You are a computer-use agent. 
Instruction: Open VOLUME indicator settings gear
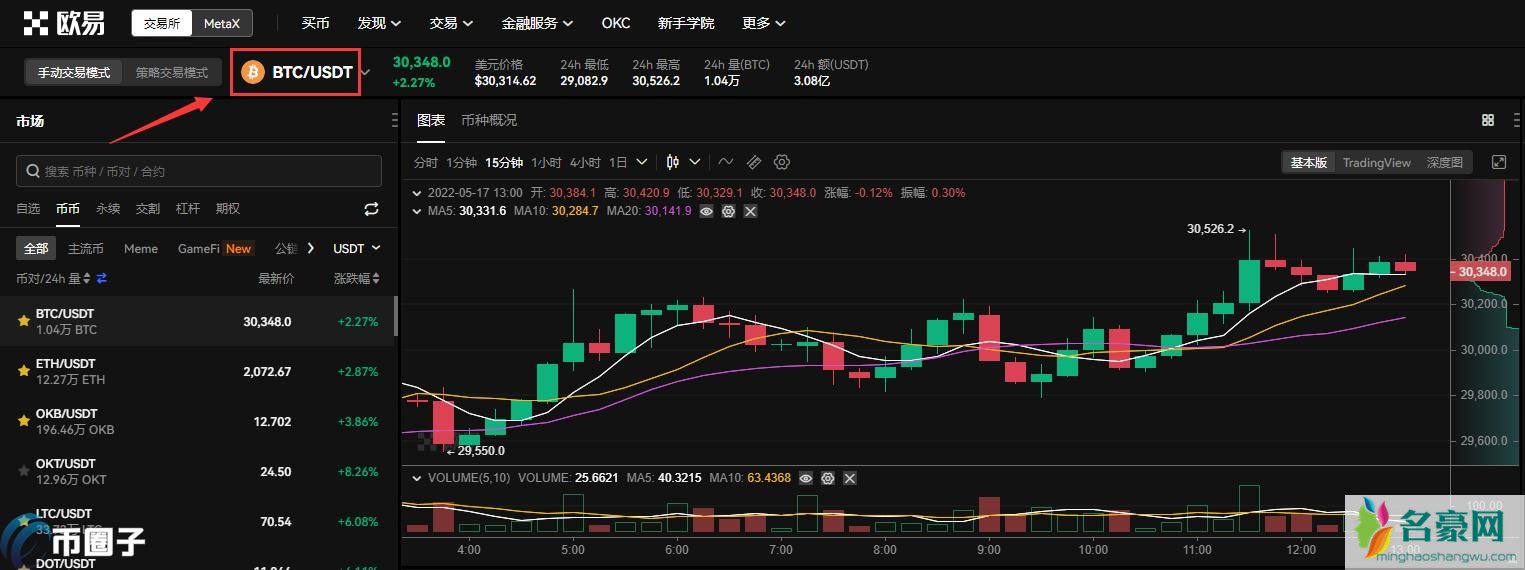(x=828, y=478)
